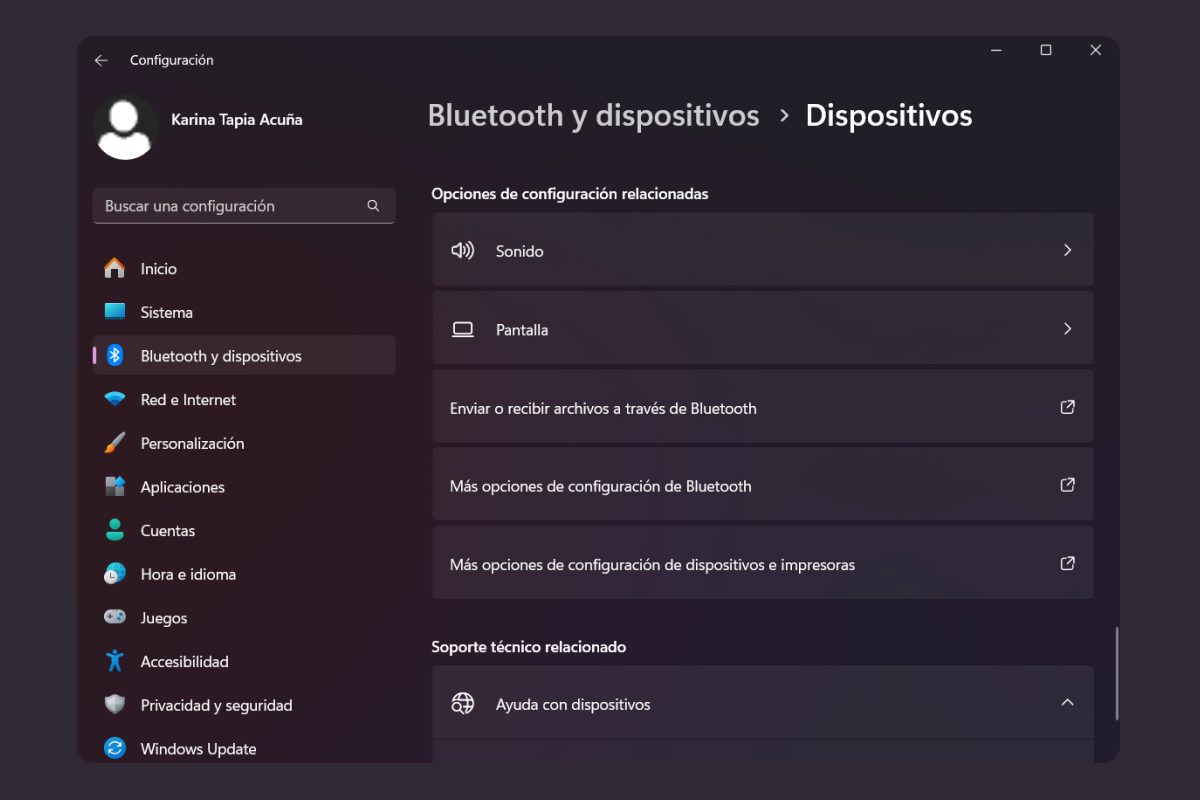Screen dimensions: 1200x800
Task: Open Más opciones de configuración de Bluetooth
Action: [x=762, y=485]
